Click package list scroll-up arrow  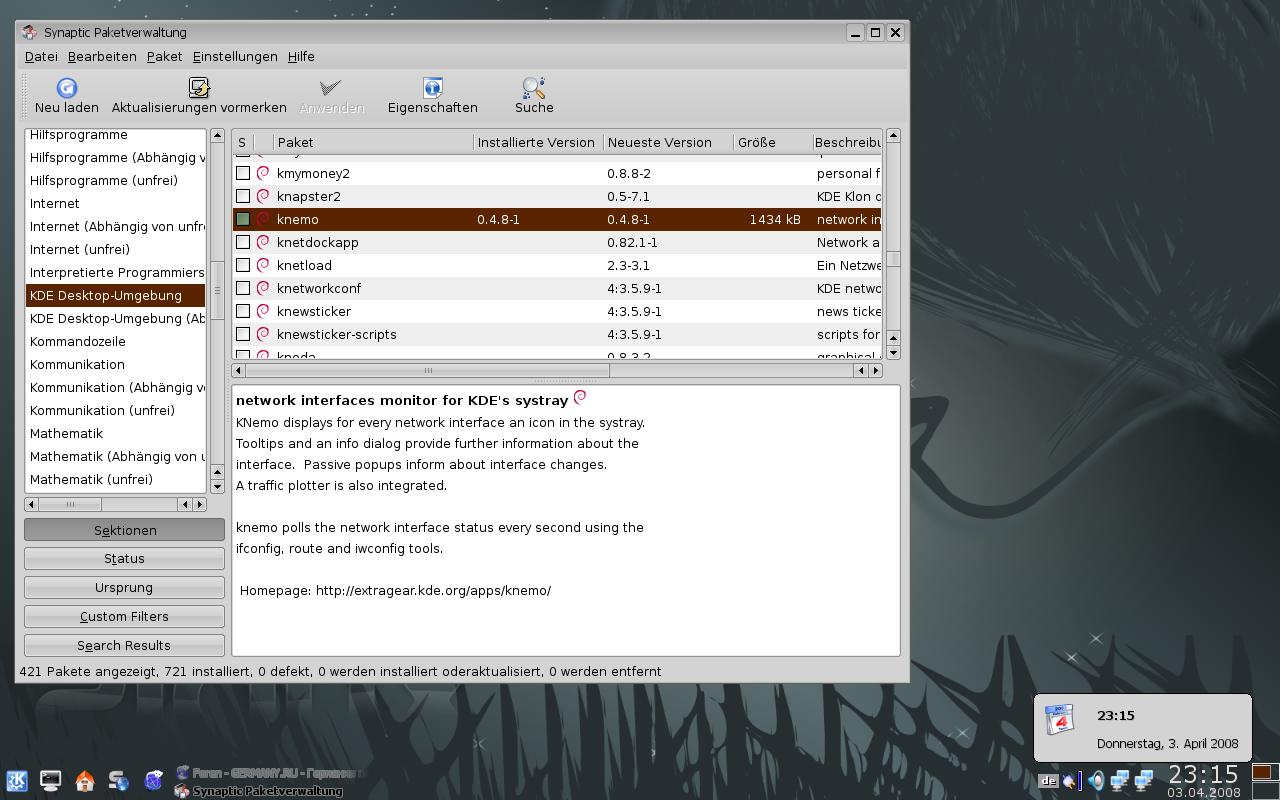point(894,136)
